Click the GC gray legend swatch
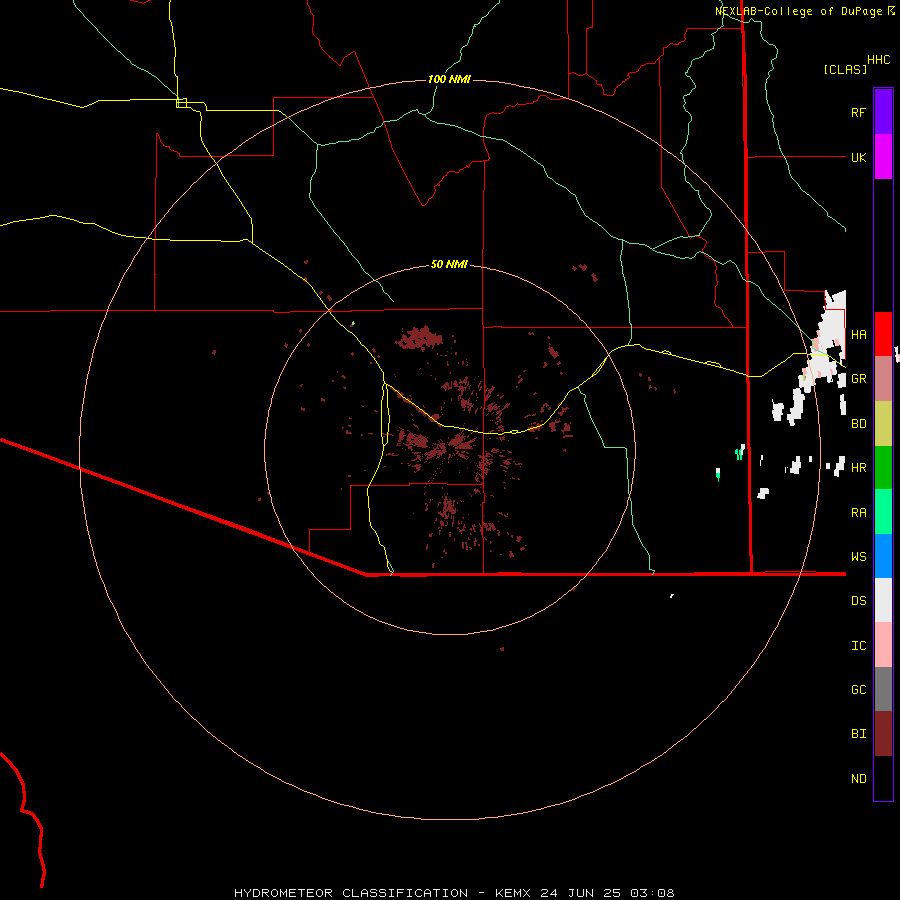900x900 pixels. tap(883, 689)
